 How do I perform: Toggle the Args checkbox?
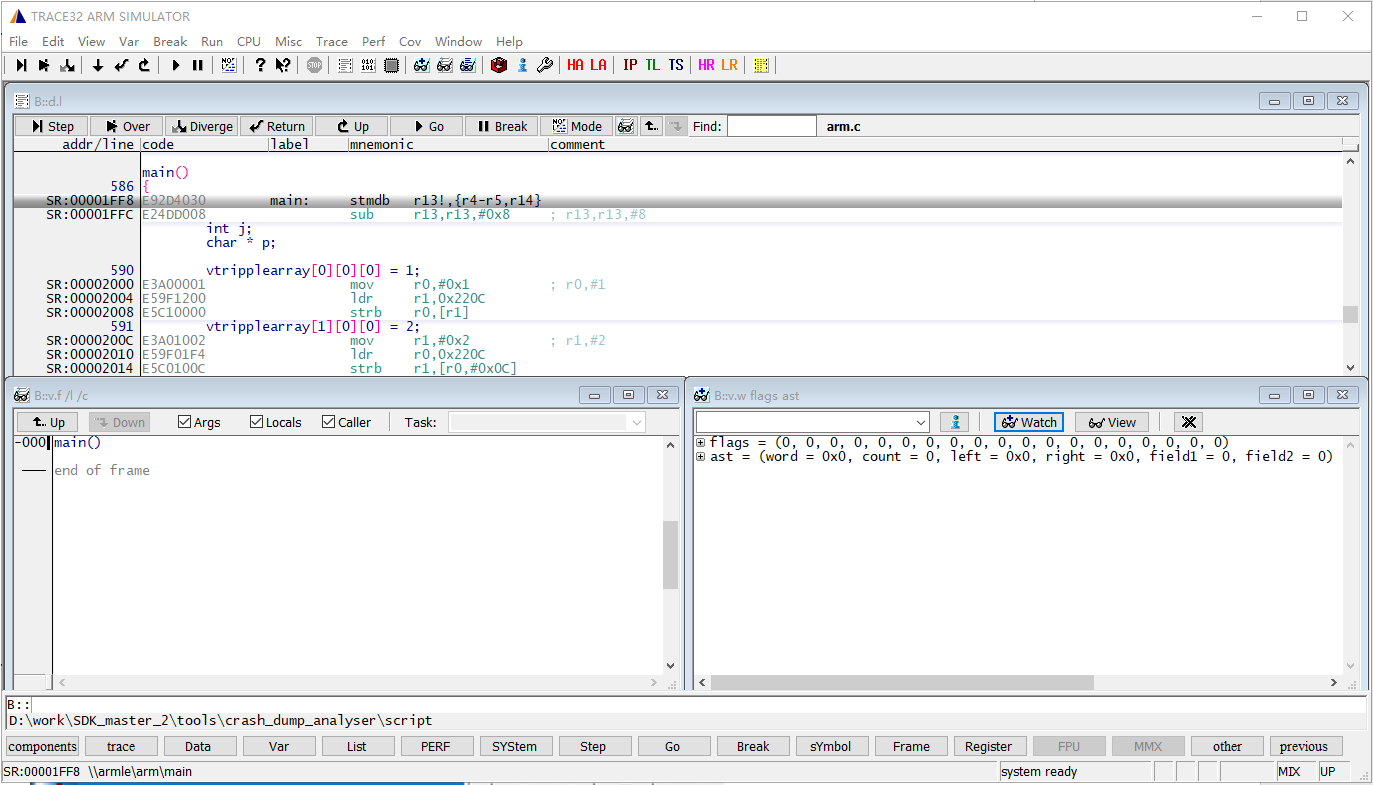pyautogui.click(x=184, y=422)
